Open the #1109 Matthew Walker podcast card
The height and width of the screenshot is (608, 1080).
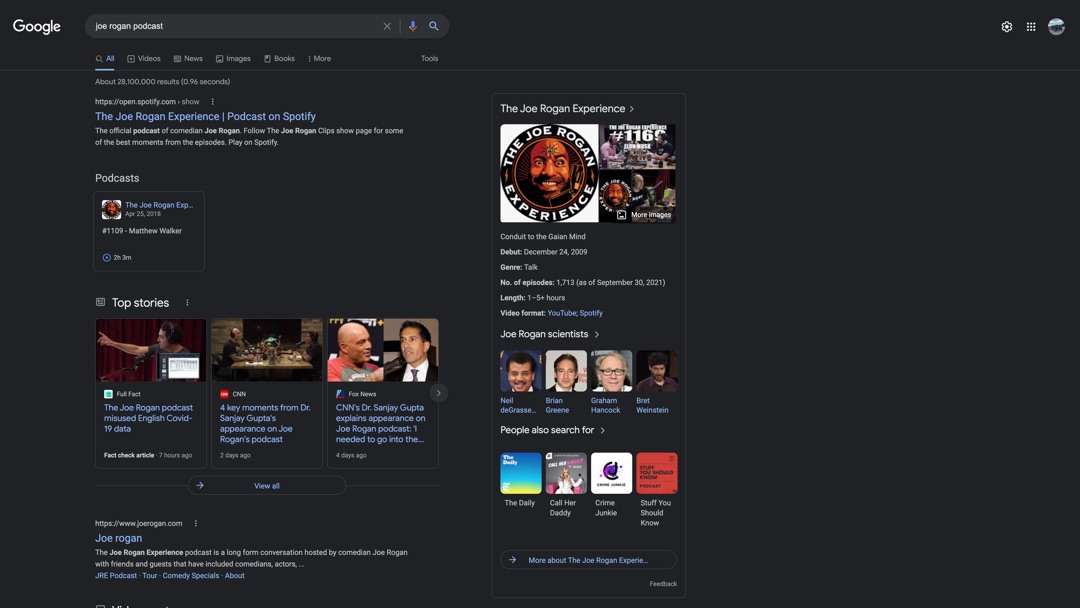[149, 231]
